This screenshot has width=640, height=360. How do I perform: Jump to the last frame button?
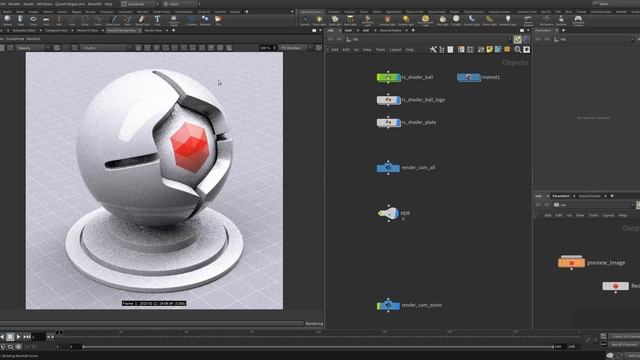coord(27,337)
